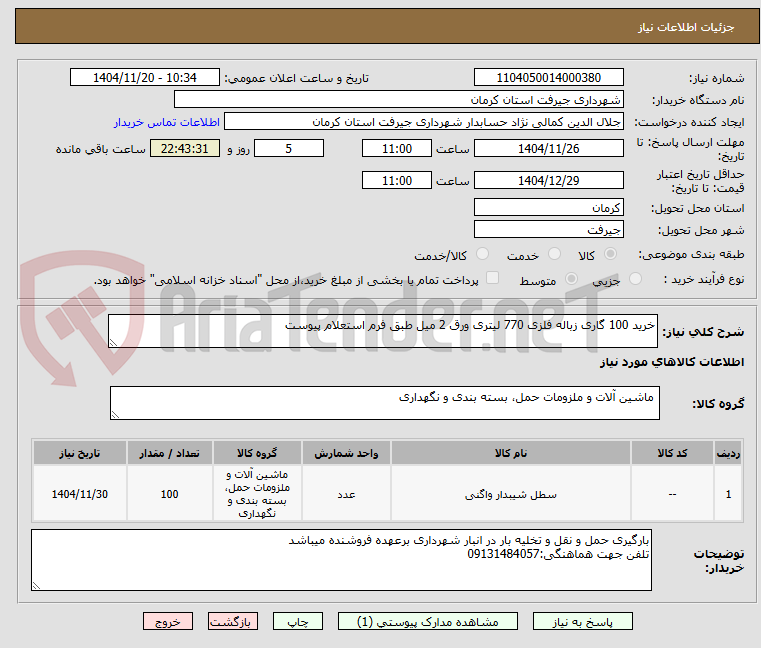Click the delivery province field کرمان
The image size is (761, 648).
click(548, 208)
